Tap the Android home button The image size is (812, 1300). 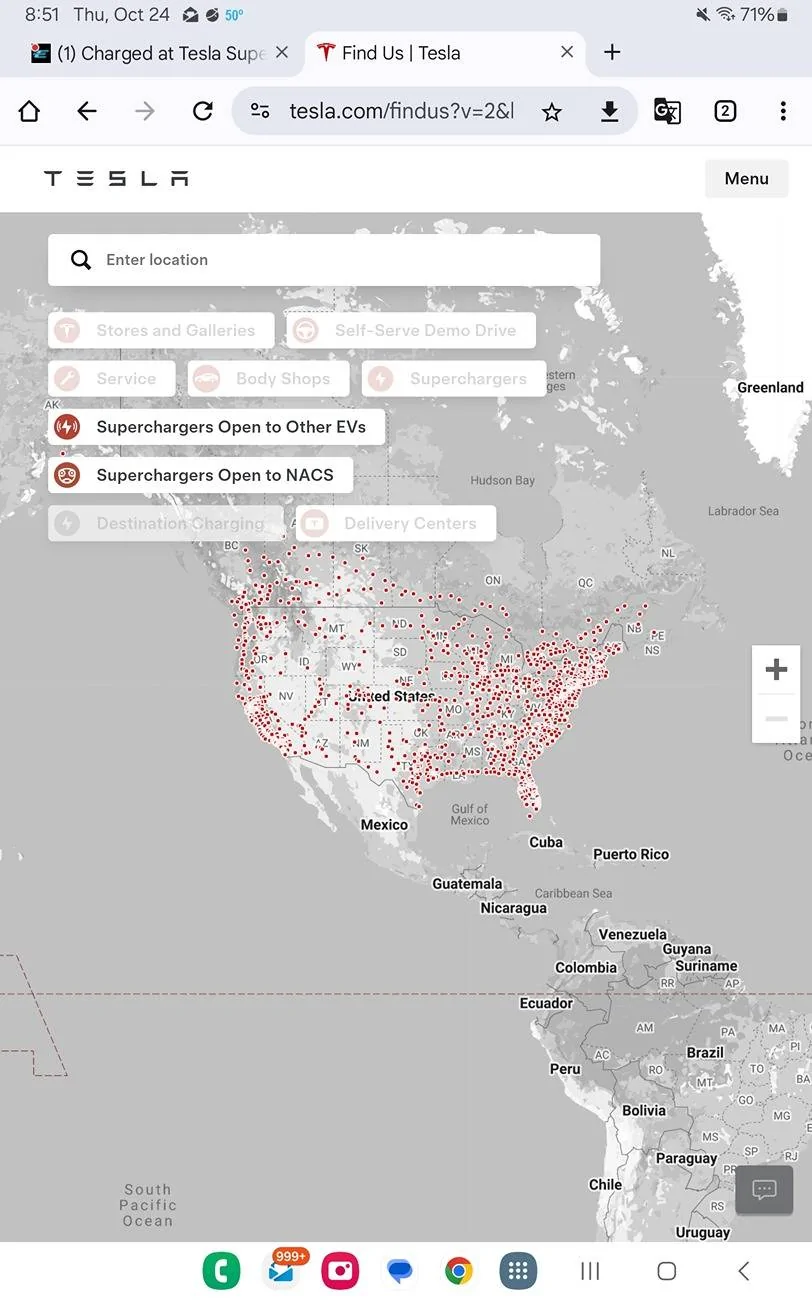pos(667,1271)
